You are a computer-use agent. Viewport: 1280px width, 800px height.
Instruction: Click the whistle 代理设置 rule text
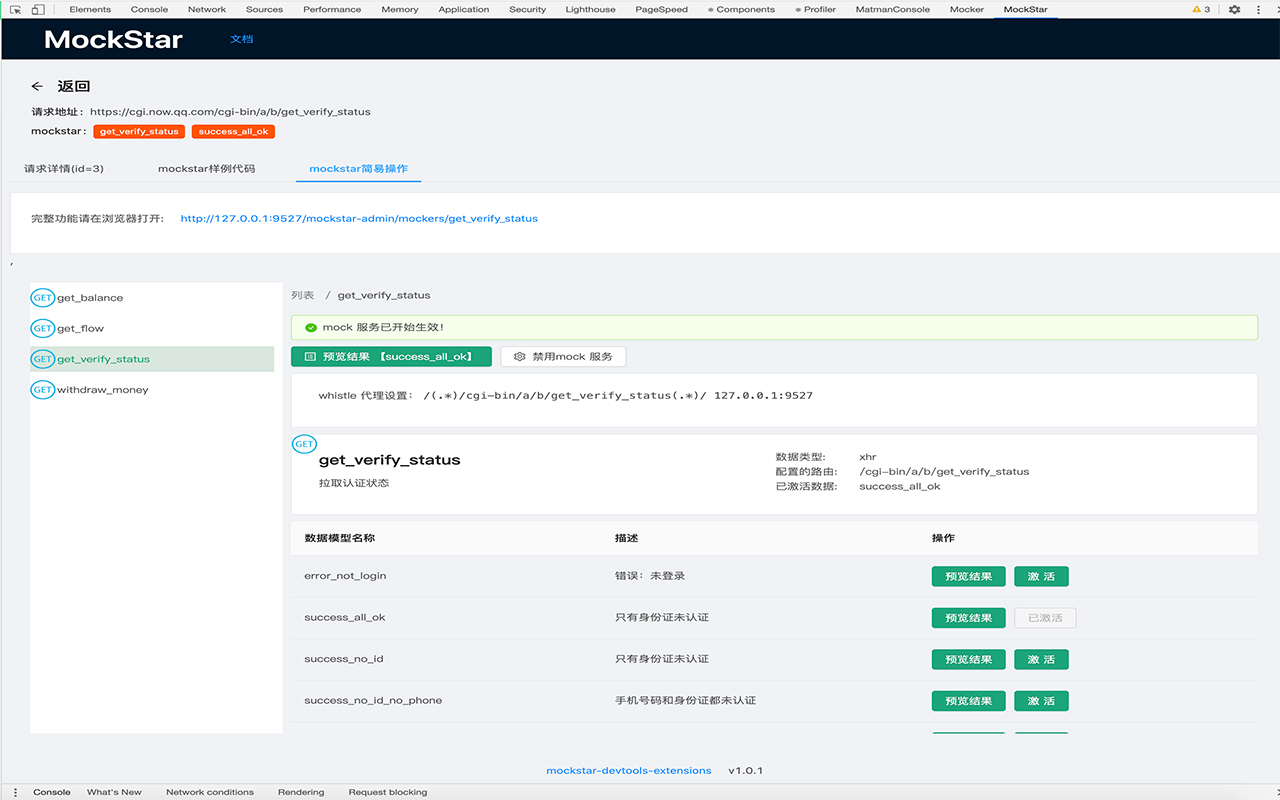coord(566,396)
